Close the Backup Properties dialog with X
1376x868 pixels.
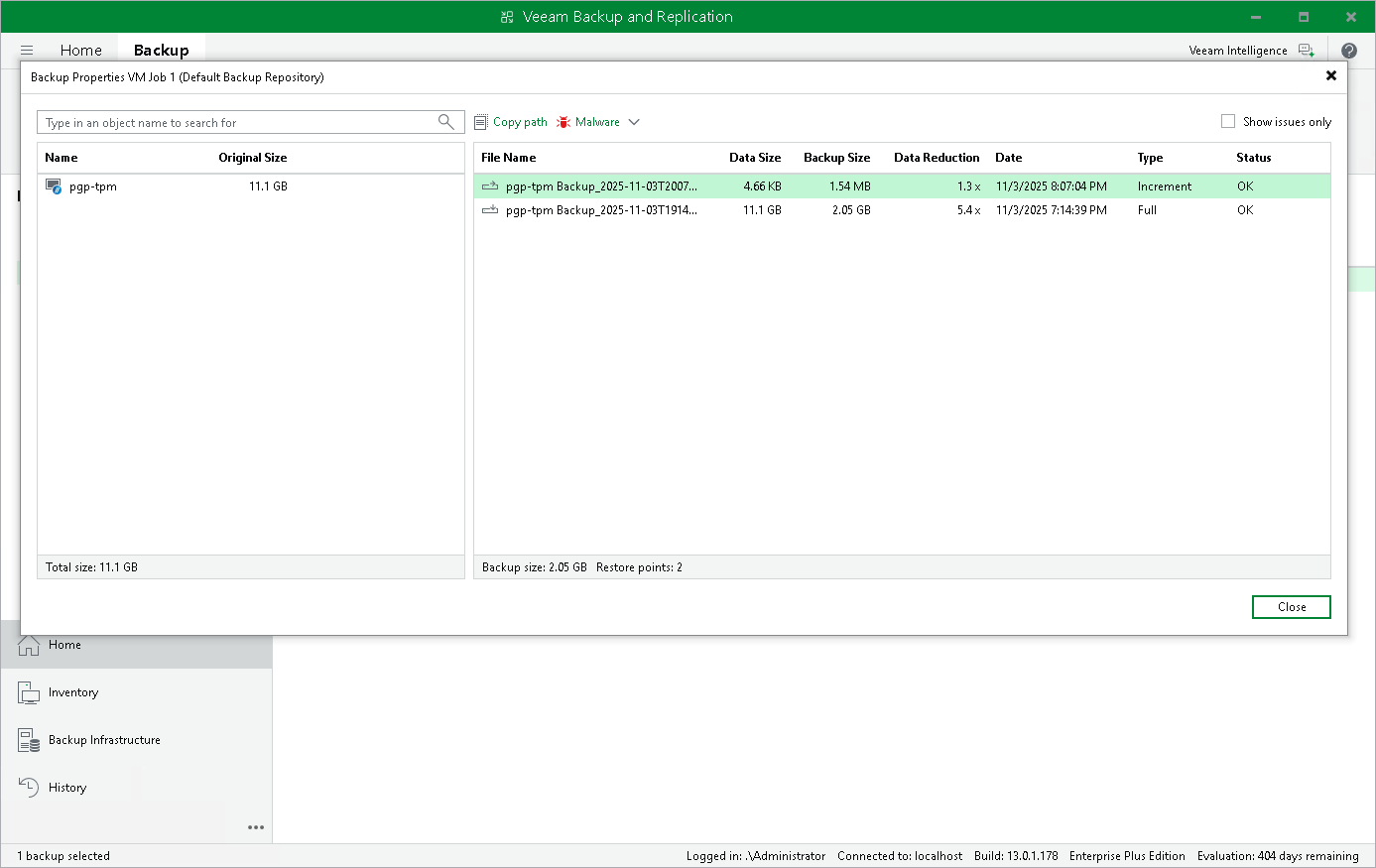1331,75
